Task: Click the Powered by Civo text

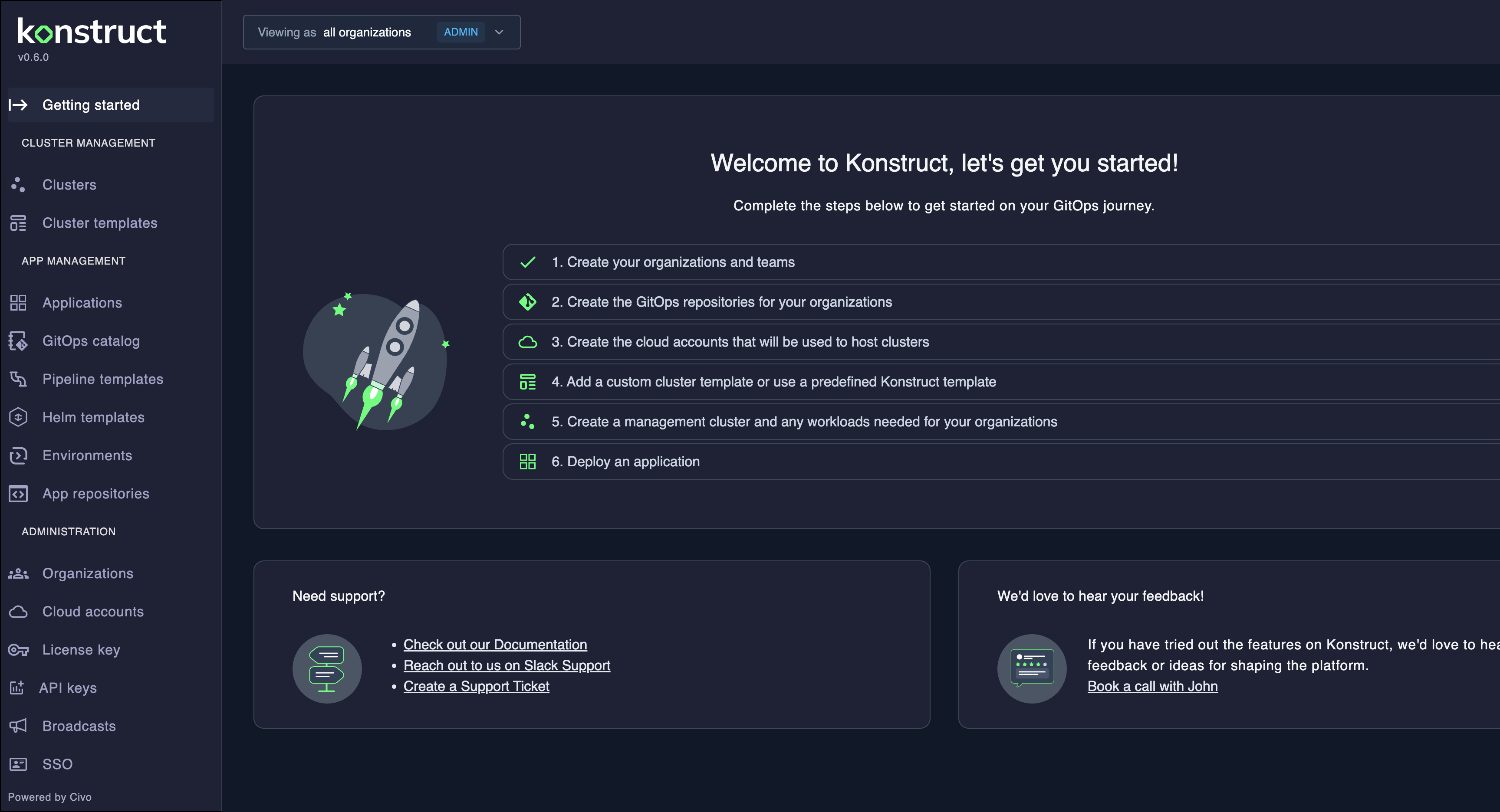Action: click(x=49, y=797)
